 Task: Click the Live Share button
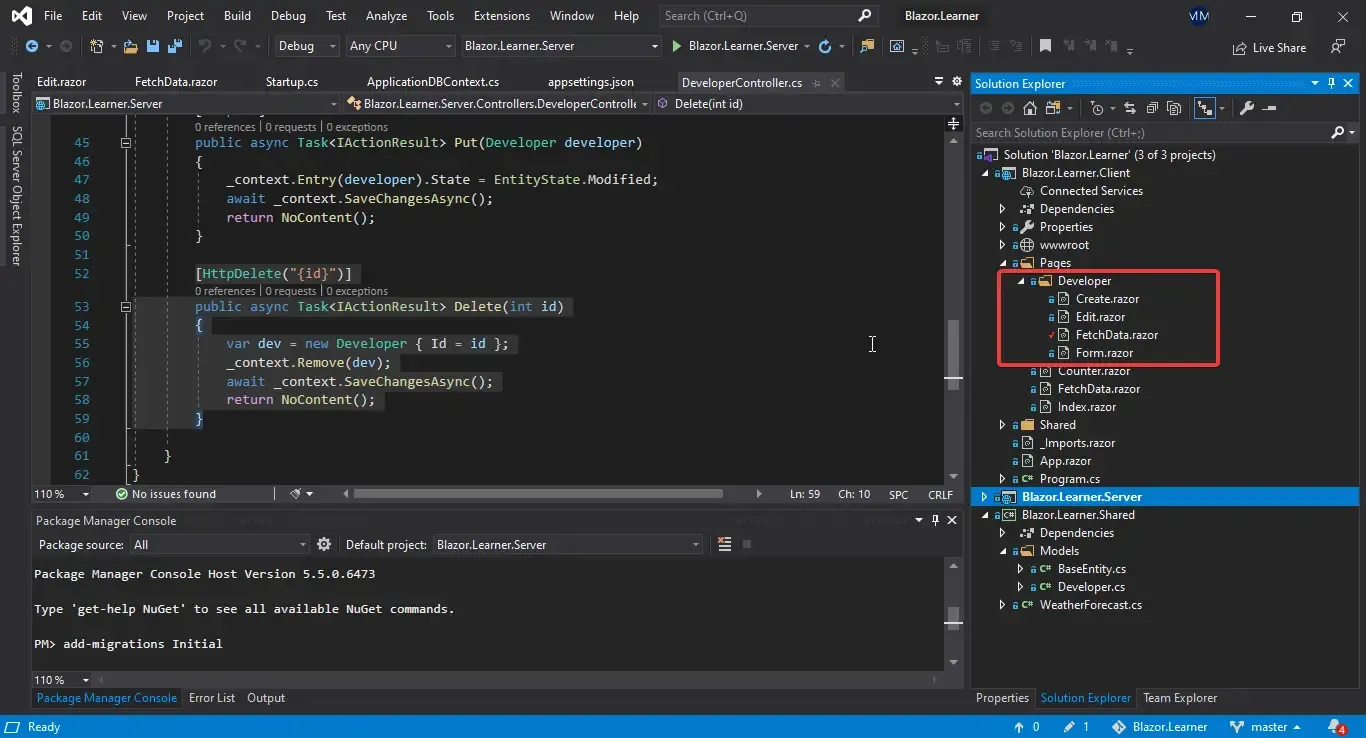pos(1268,47)
